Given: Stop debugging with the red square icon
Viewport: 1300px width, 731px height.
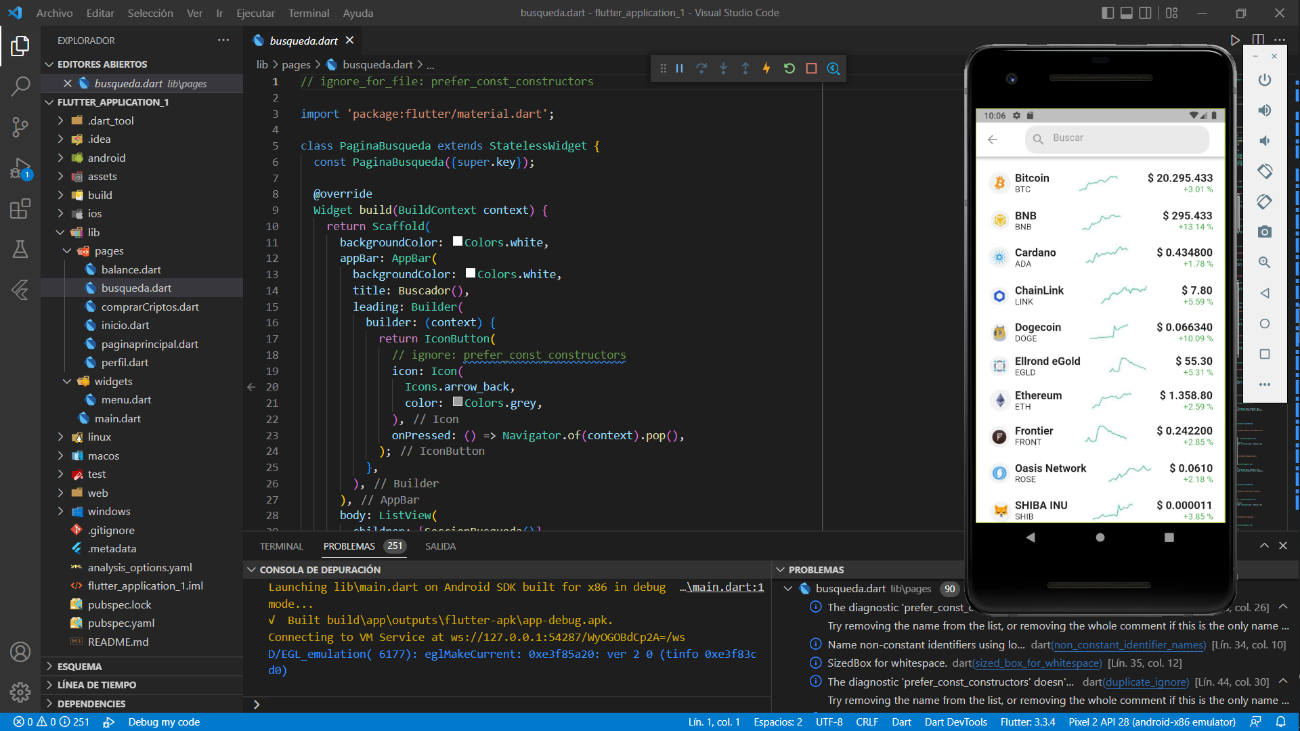Looking at the screenshot, I should tap(811, 68).
